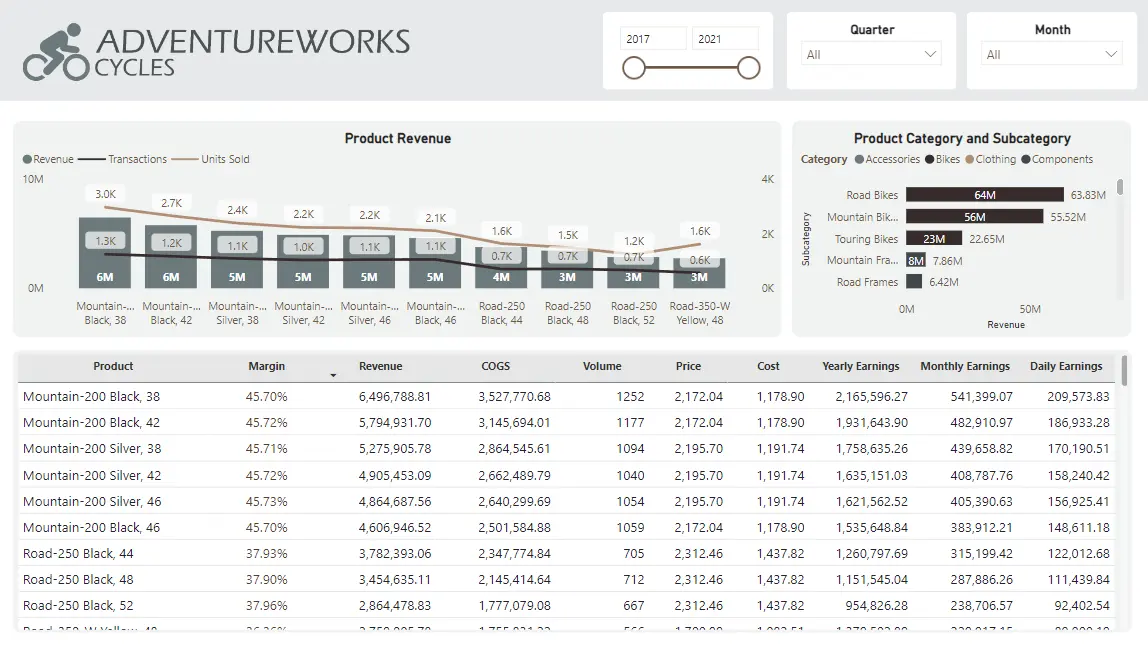Expand the Month dropdown
This screenshot has width=1148, height=645.
click(1051, 54)
